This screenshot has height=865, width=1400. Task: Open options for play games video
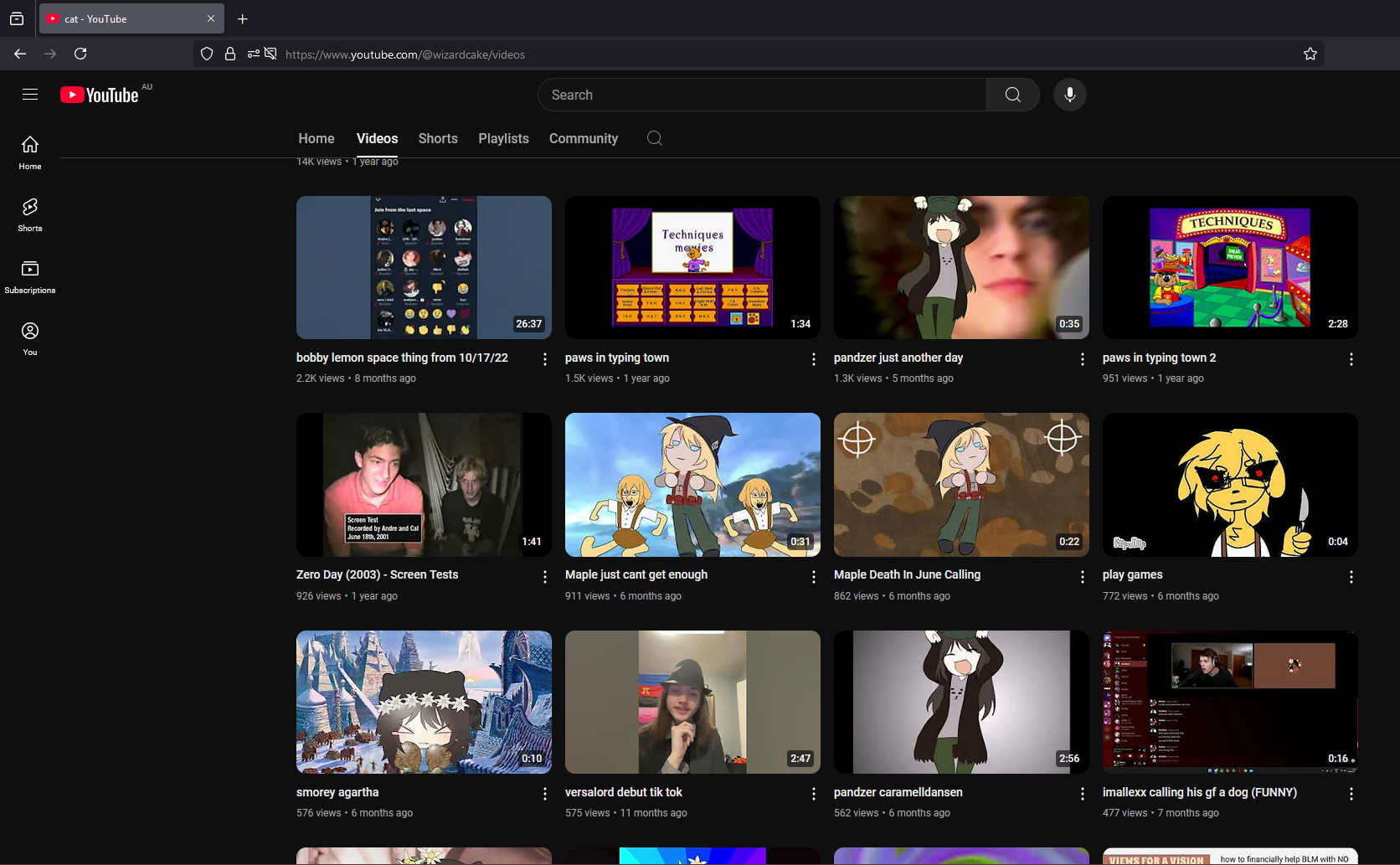point(1351,577)
